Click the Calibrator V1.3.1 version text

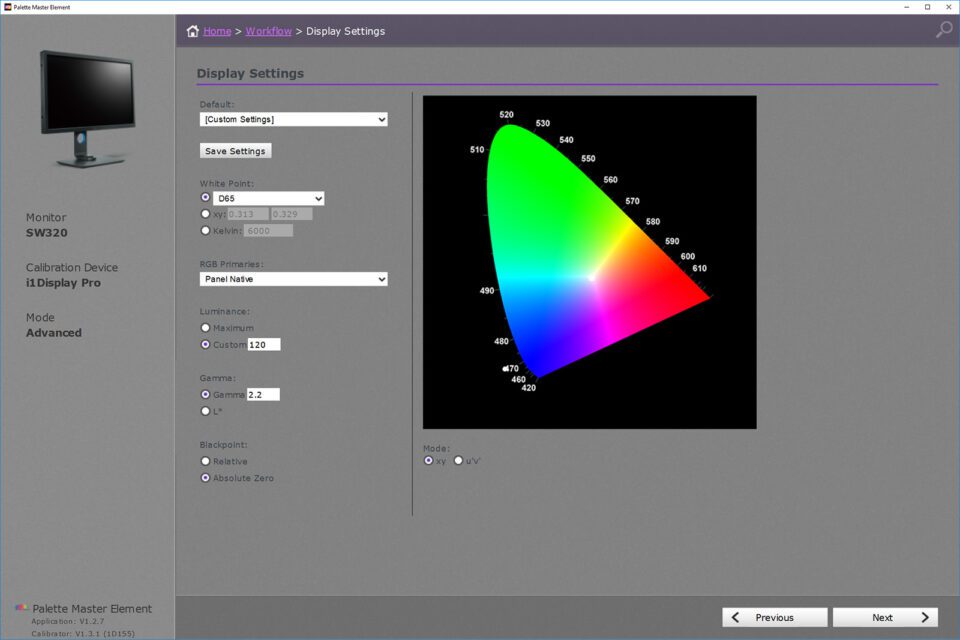[x=83, y=634]
